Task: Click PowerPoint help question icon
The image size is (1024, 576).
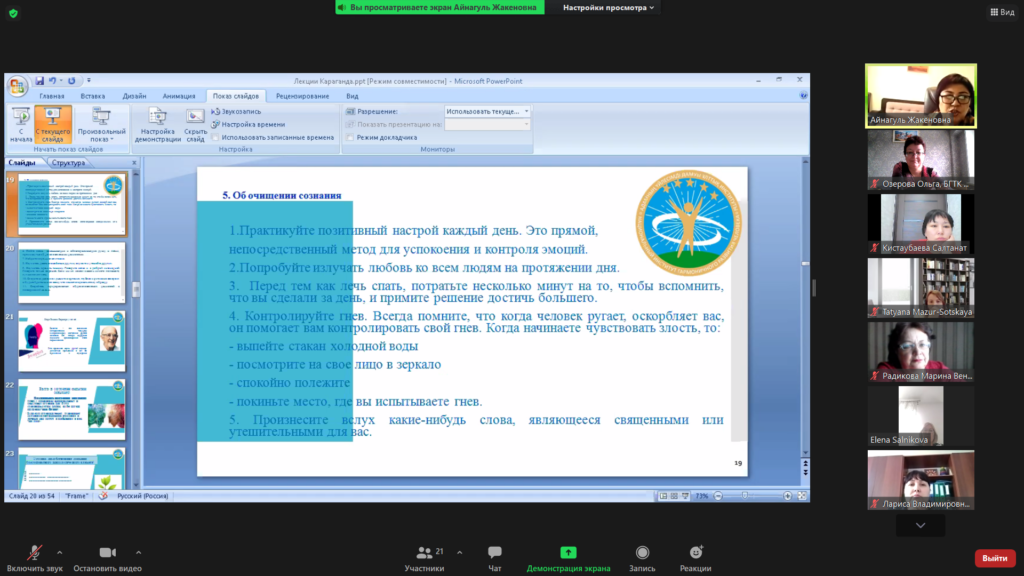Action: (803, 95)
